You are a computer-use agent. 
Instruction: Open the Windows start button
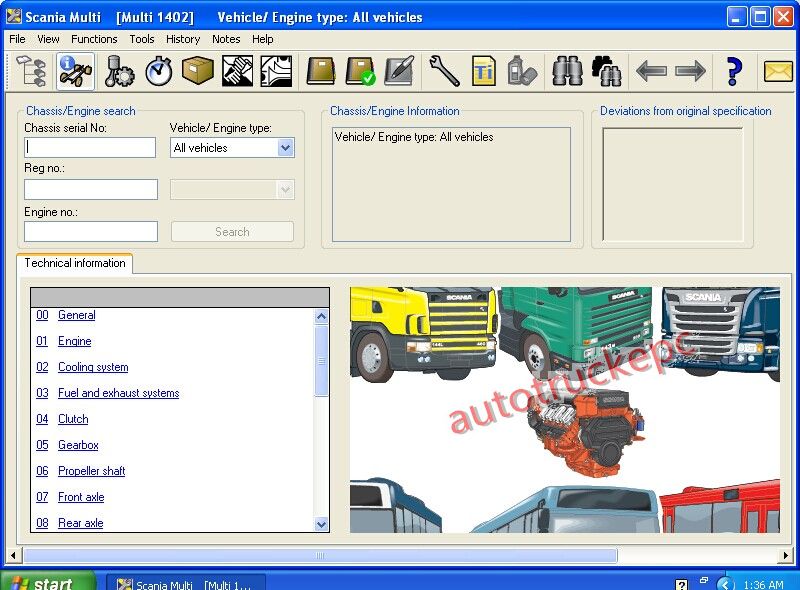(48, 581)
